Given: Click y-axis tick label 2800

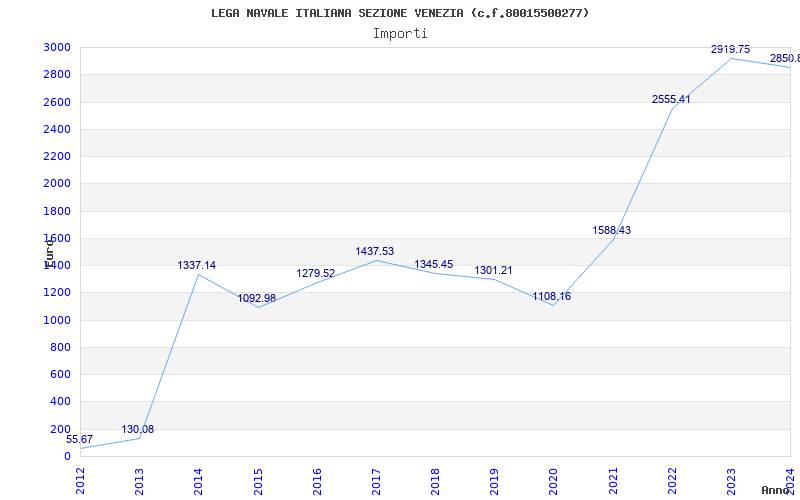Looking at the screenshot, I should (x=57, y=74).
